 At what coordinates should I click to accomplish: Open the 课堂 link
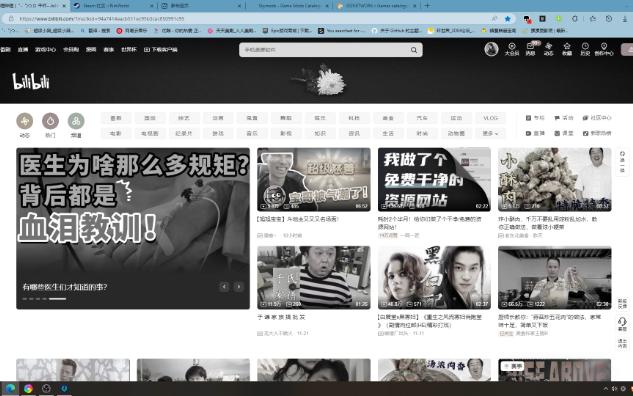pyautogui.click(x=564, y=133)
